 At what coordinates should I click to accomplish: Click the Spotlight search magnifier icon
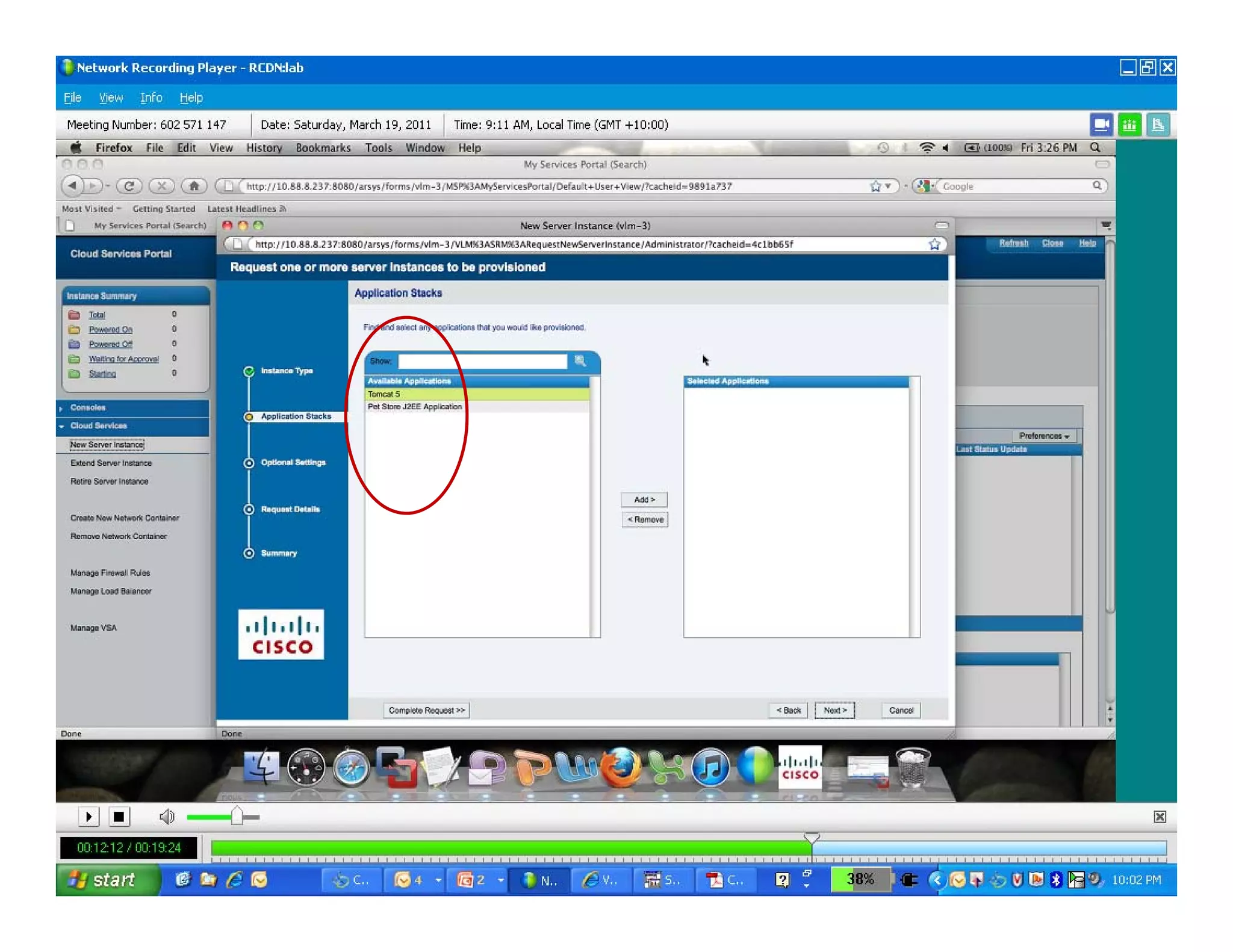1095,147
